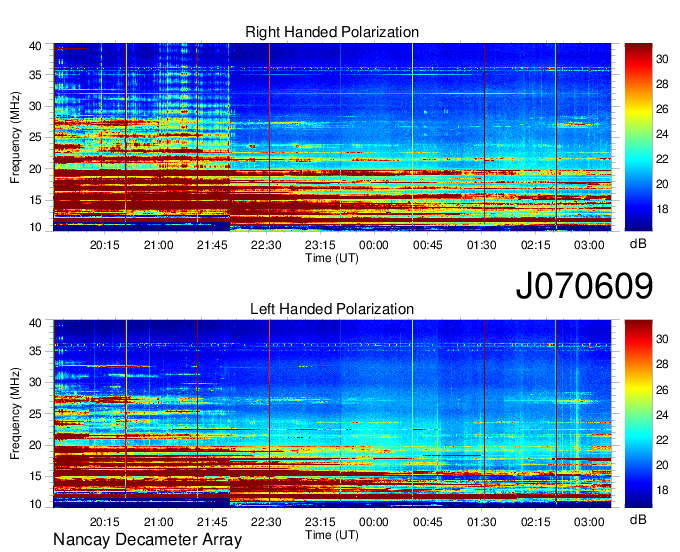680x552 pixels.
Task: Click the "Nancay Decameter Array" caption
Action: (x=147, y=540)
